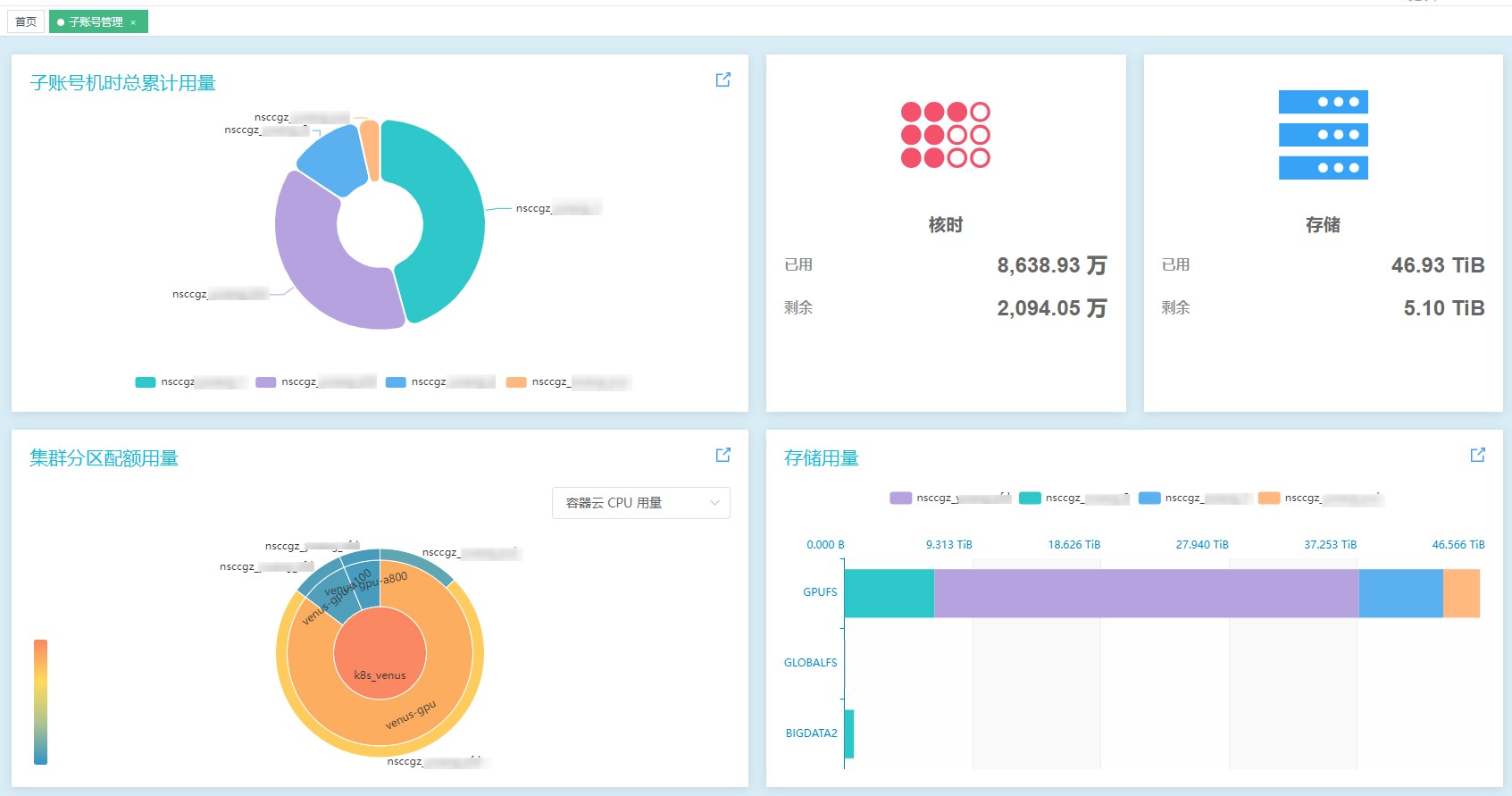1512x796 pixels.
Task: Toggle teal legend item in 存储用量 chart
Action: [x=1030, y=498]
